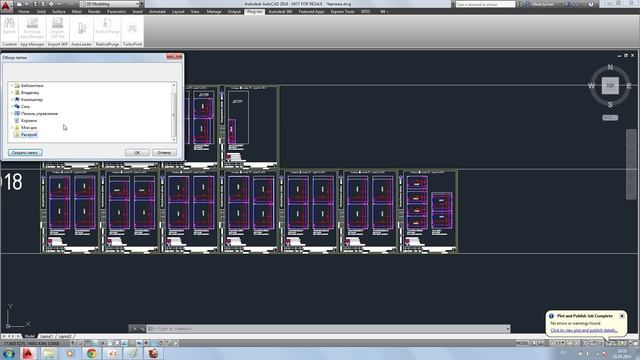The width and height of the screenshot is (640, 360).
Task: Open the Exchange App Manager tool
Action: coord(32,28)
